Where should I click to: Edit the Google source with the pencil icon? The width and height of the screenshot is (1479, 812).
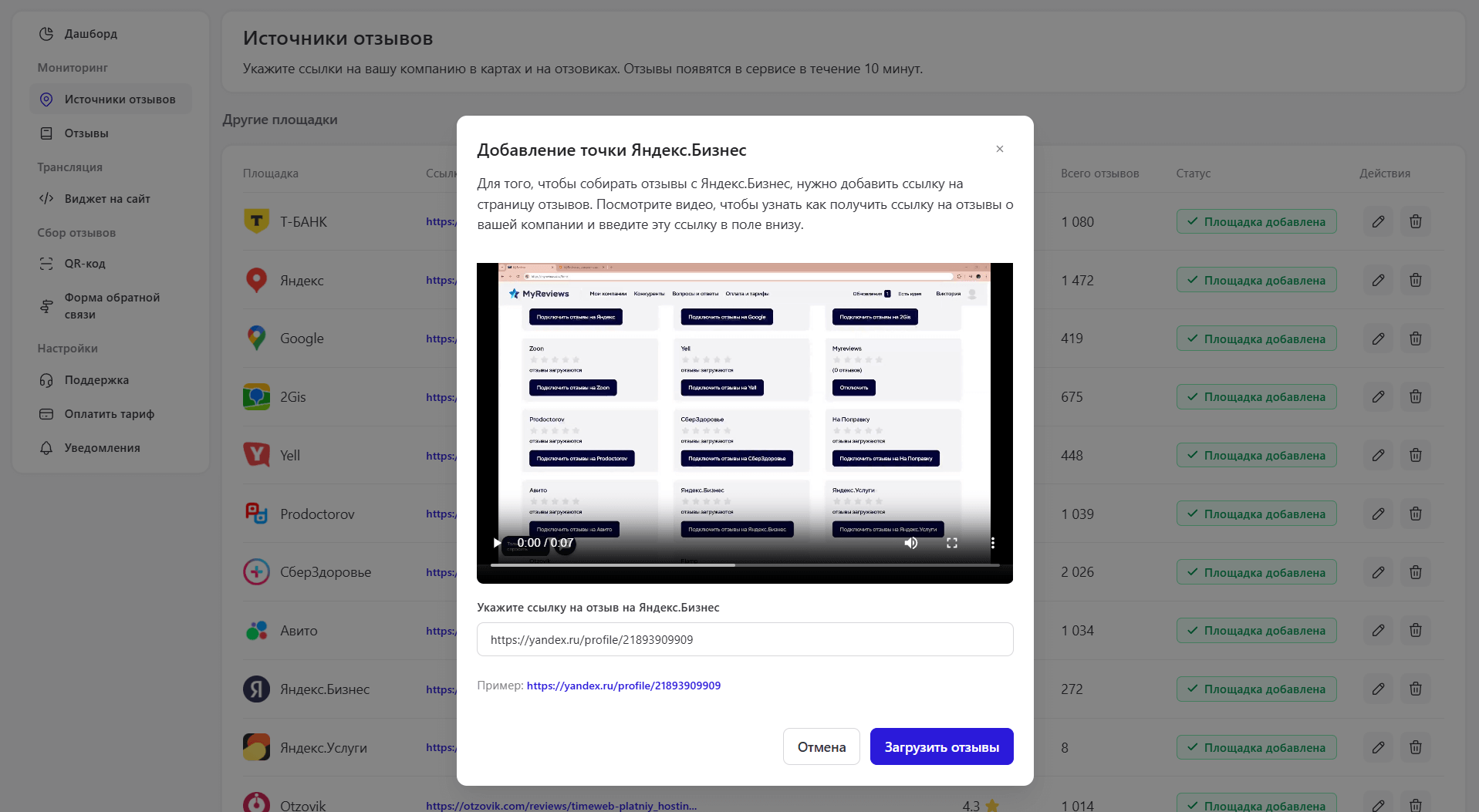click(x=1378, y=339)
